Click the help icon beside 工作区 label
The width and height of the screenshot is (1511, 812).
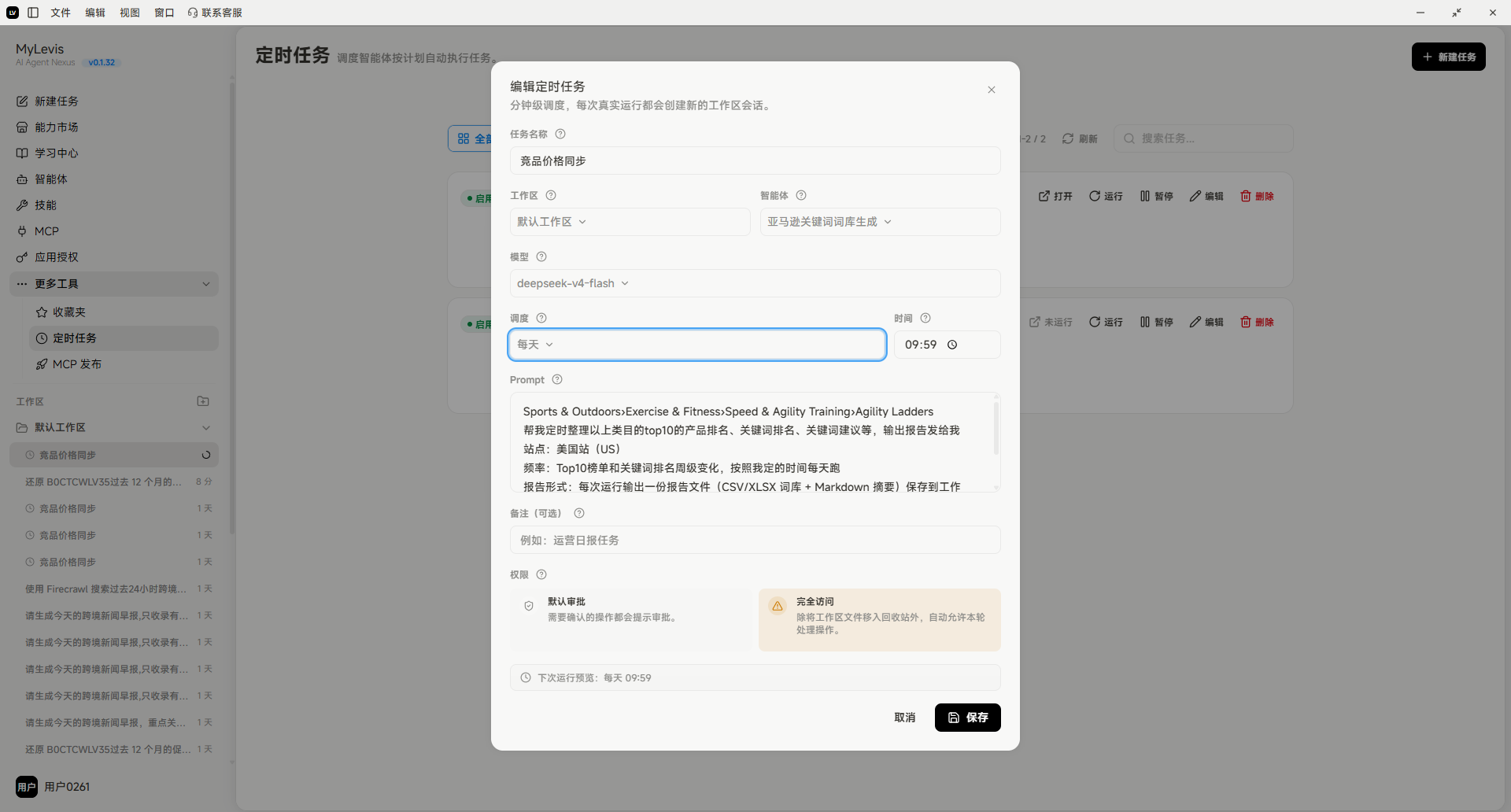[551, 195]
